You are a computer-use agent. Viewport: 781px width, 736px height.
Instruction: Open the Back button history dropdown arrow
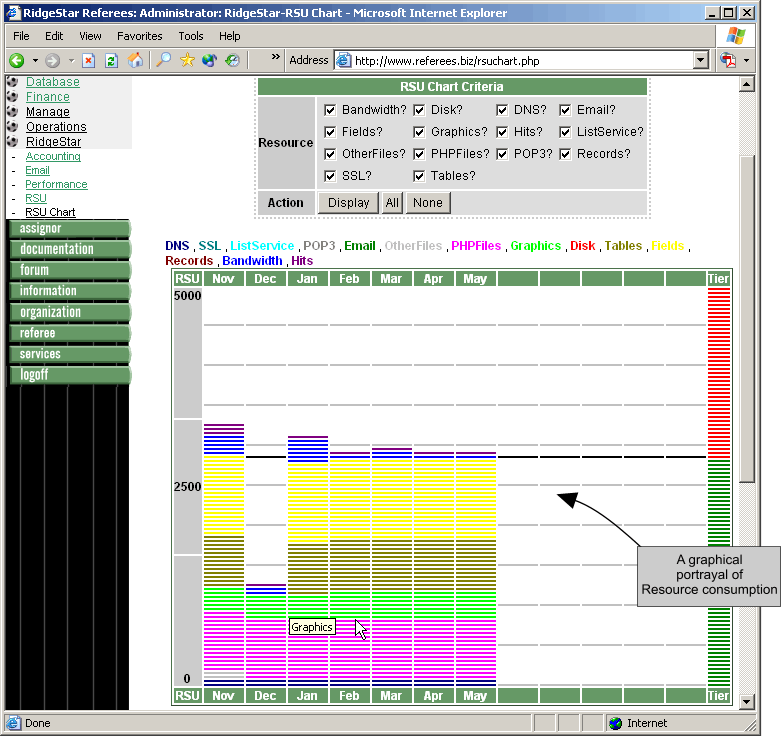coord(35,61)
